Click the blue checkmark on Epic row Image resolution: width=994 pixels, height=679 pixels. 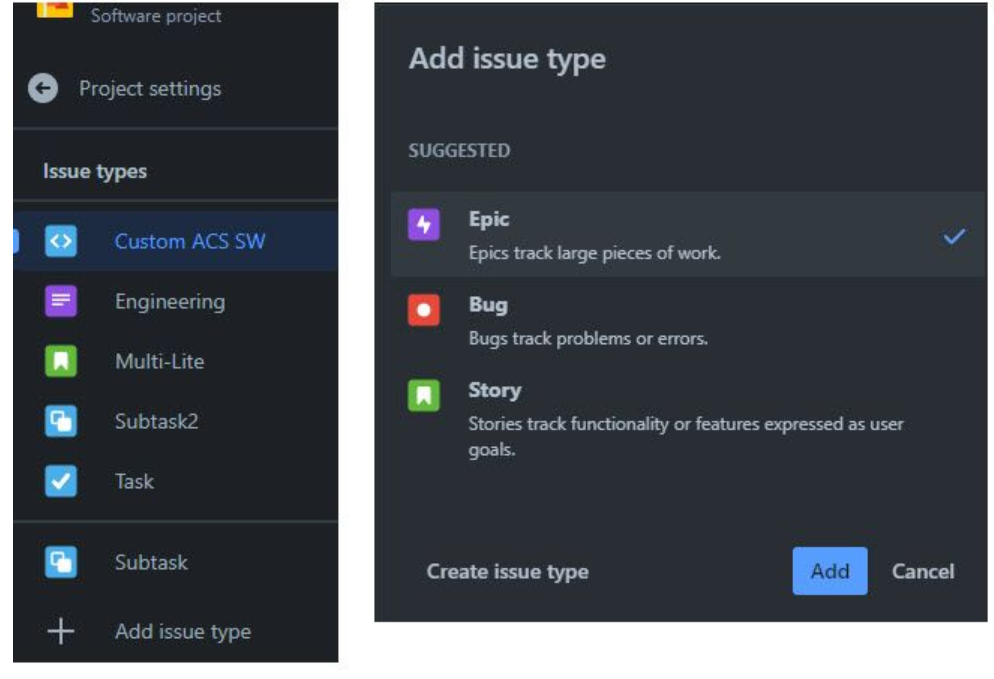coord(954,236)
